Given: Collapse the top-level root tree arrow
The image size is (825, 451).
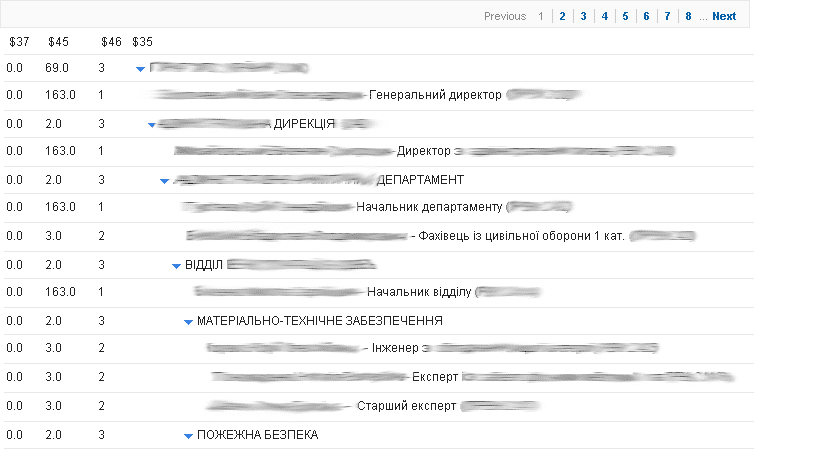Looking at the screenshot, I should click(x=140, y=69).
